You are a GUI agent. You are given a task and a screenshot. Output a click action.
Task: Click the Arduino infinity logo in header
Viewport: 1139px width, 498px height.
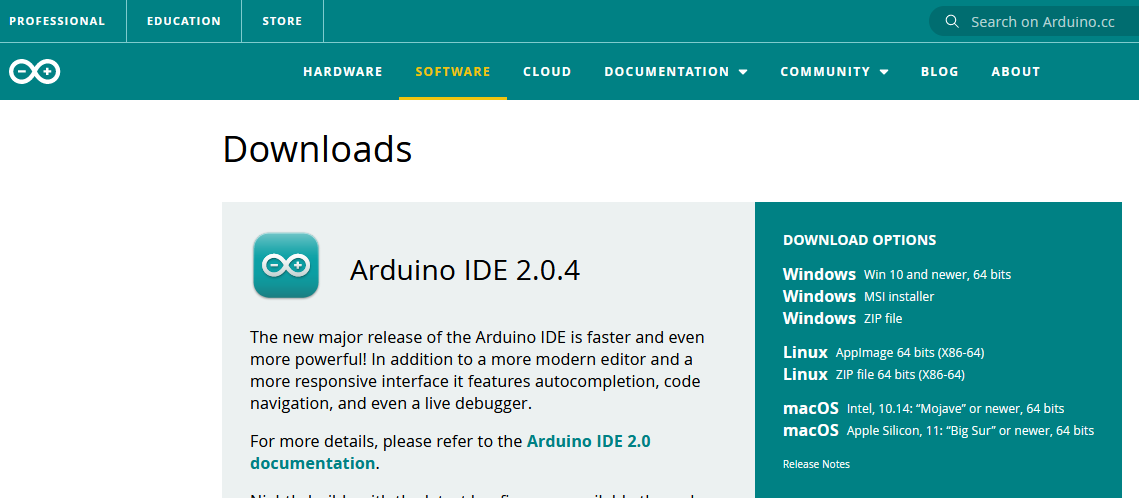(x=34, y=72)
